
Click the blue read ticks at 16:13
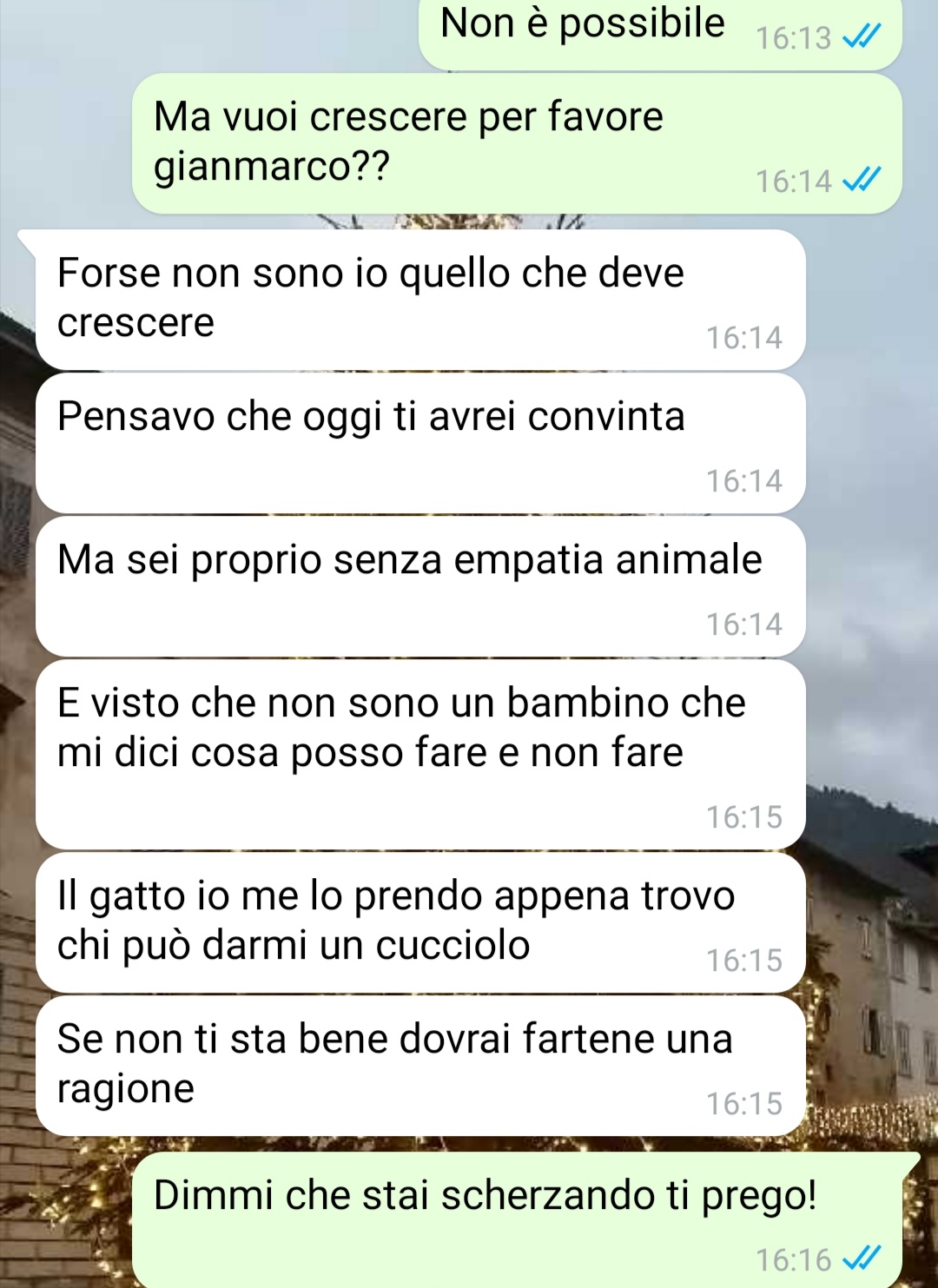(x=862, y=36)
